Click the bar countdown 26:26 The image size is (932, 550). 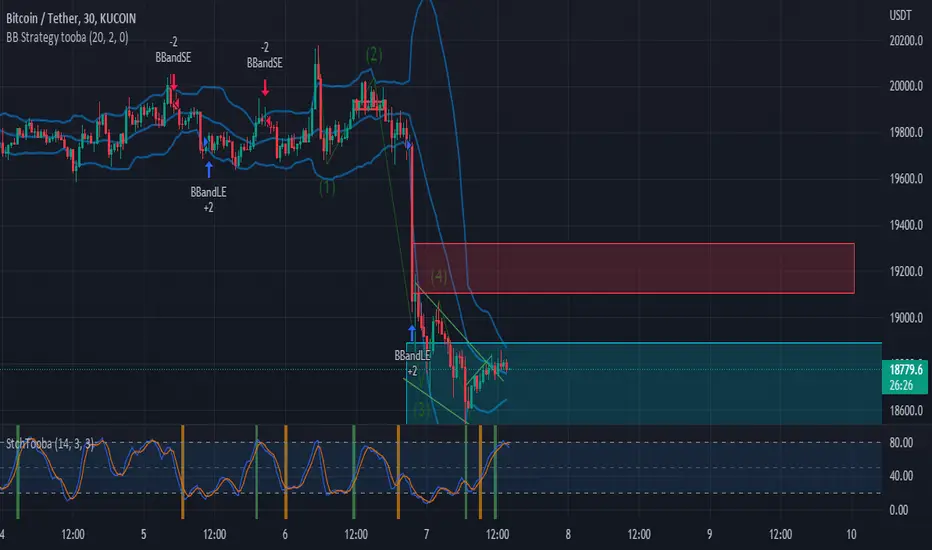[901, 385]
